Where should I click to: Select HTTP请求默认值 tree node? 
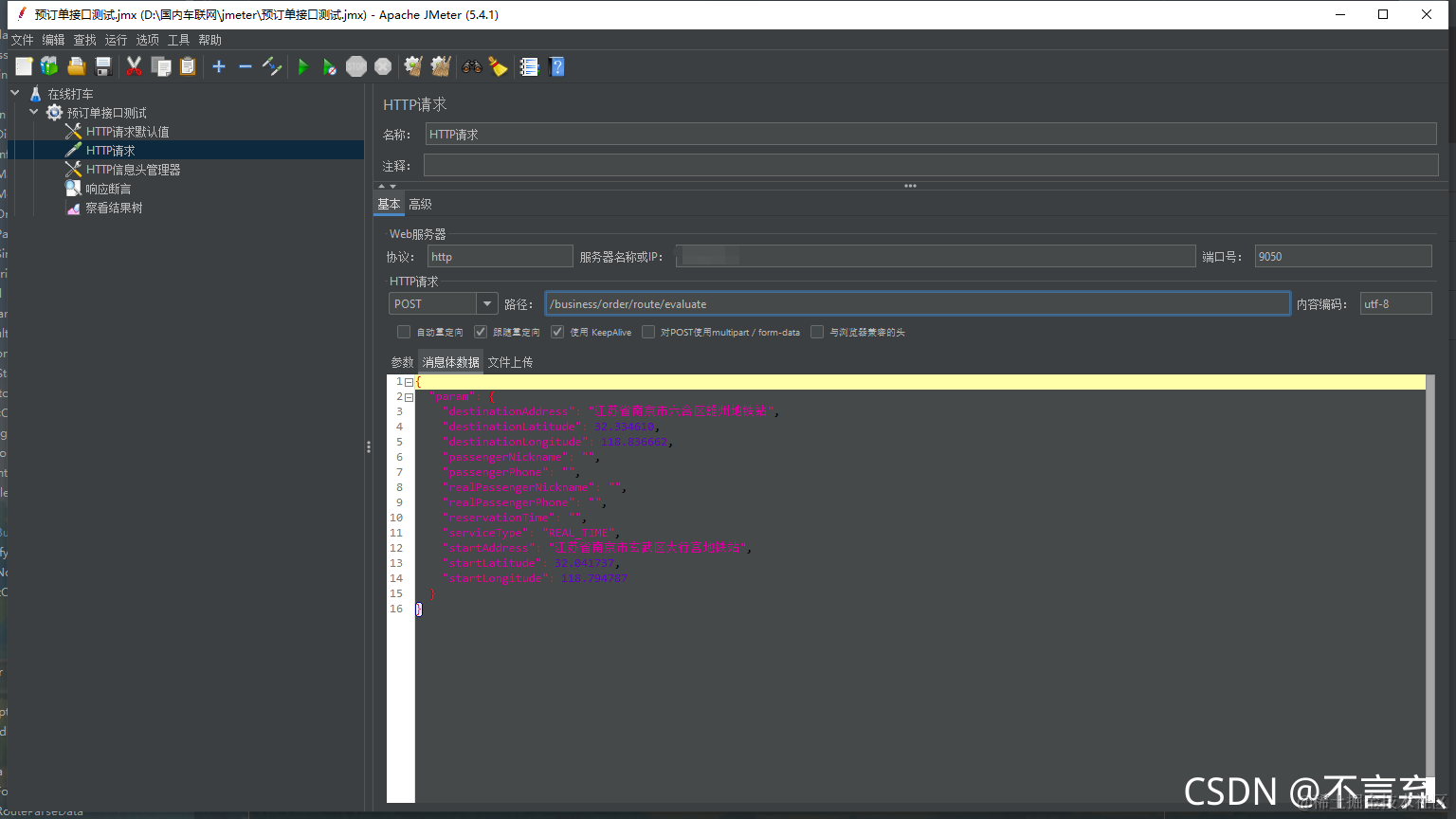(127, 132)
